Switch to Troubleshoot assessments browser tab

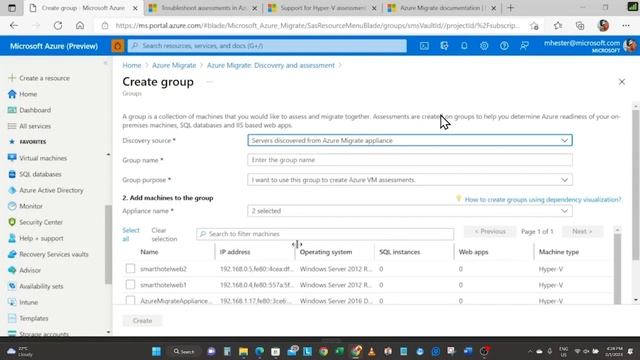tap(202, 8)
